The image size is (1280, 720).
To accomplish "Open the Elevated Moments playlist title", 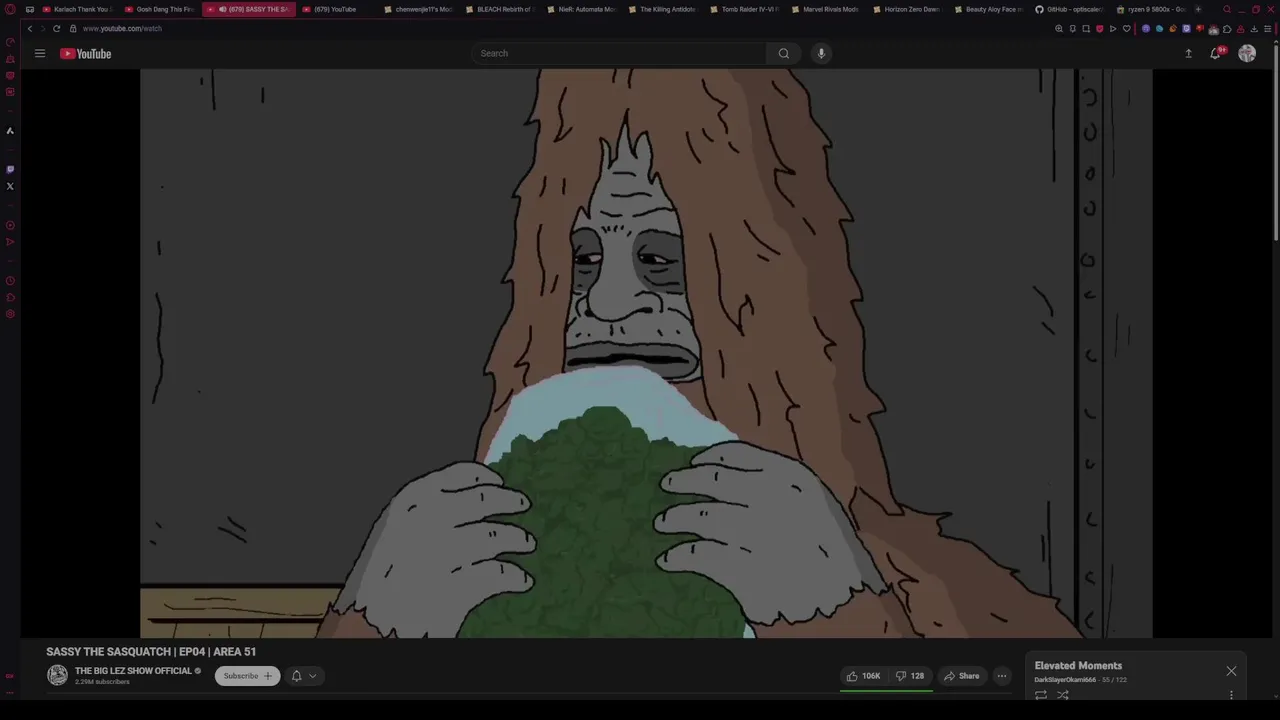I will coord(1078,665).
